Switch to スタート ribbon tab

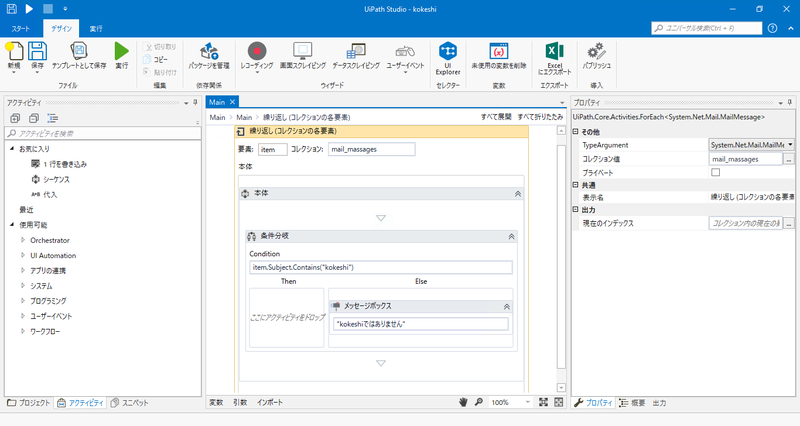(21, 29)
